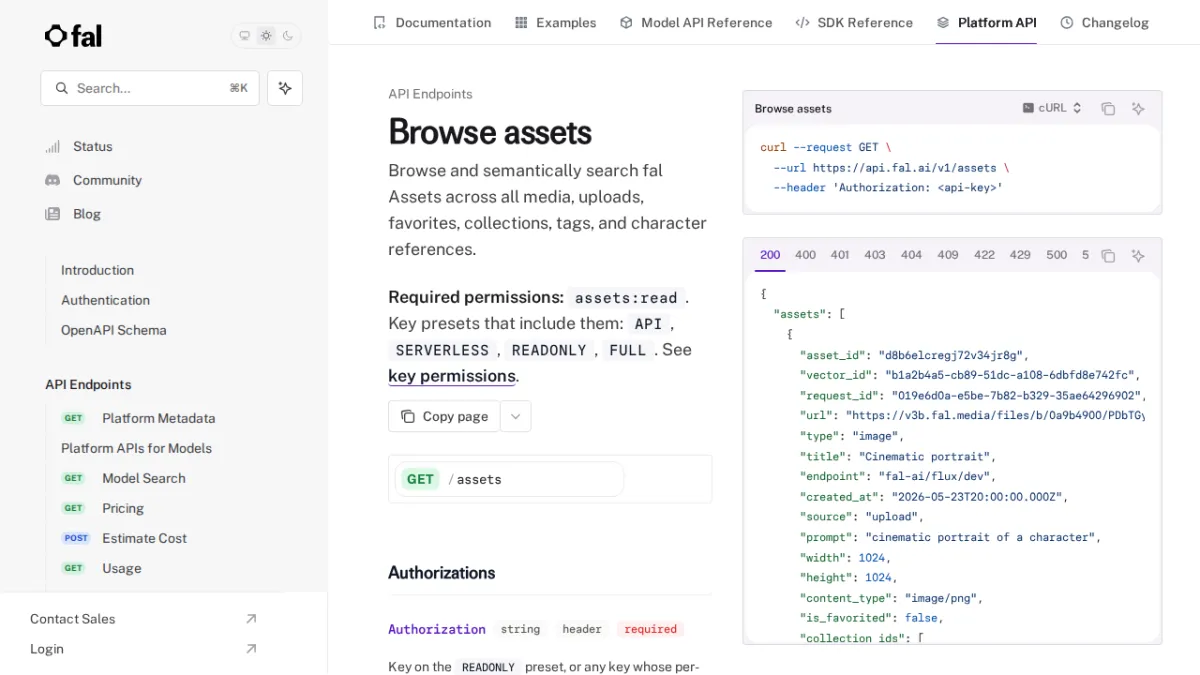The height and width of the screenshot is (675, 1200).
Task: Open Estimate Cost POST endpoint
Action: coord(144,538)
